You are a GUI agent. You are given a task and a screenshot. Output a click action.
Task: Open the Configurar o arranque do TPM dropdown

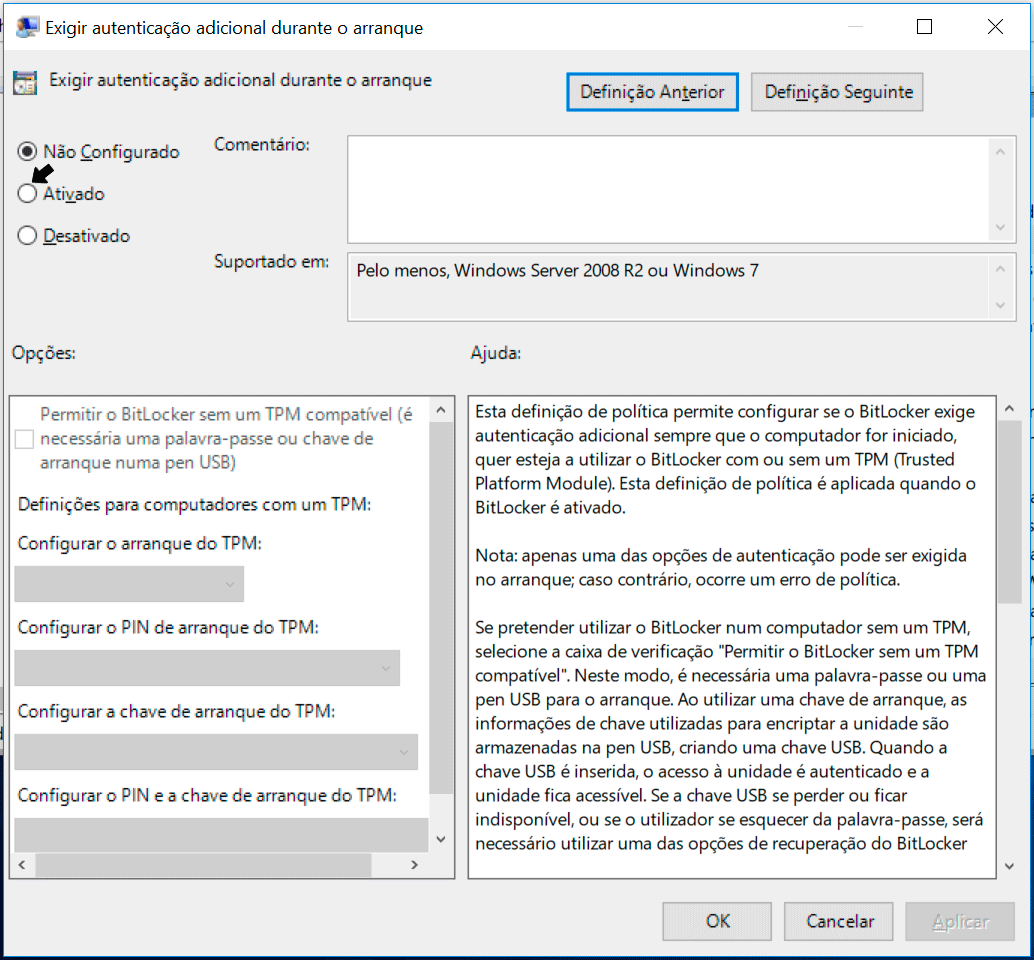pos(129,584)
